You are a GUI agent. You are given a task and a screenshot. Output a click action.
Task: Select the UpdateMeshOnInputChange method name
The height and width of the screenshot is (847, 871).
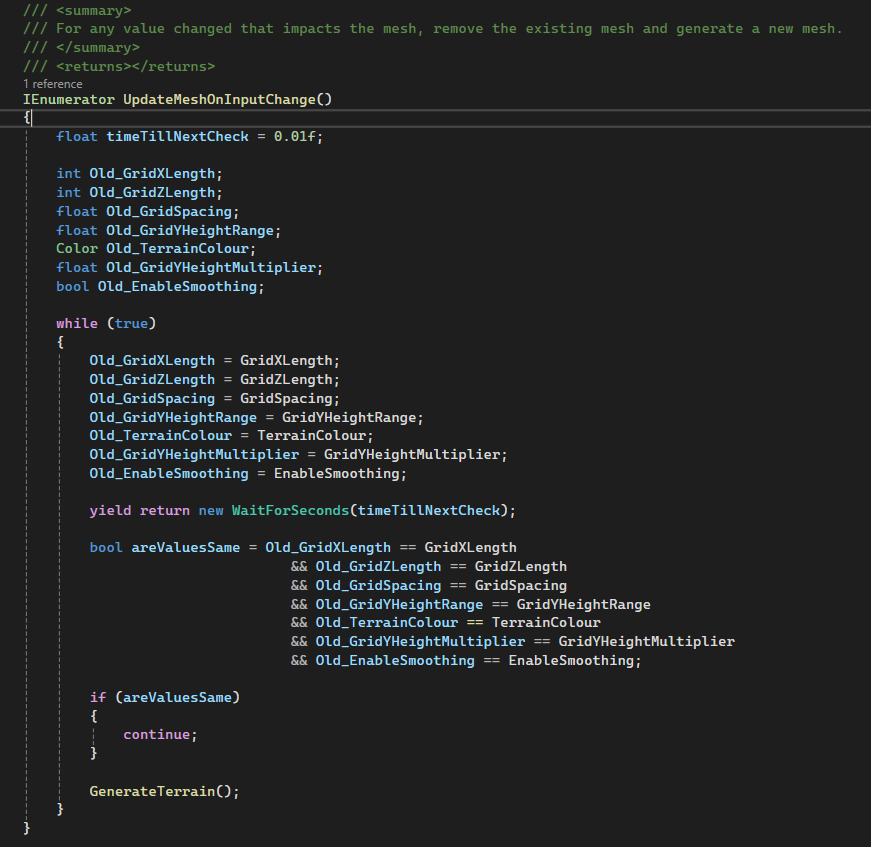pyautogui.click(x=219, y=99)
